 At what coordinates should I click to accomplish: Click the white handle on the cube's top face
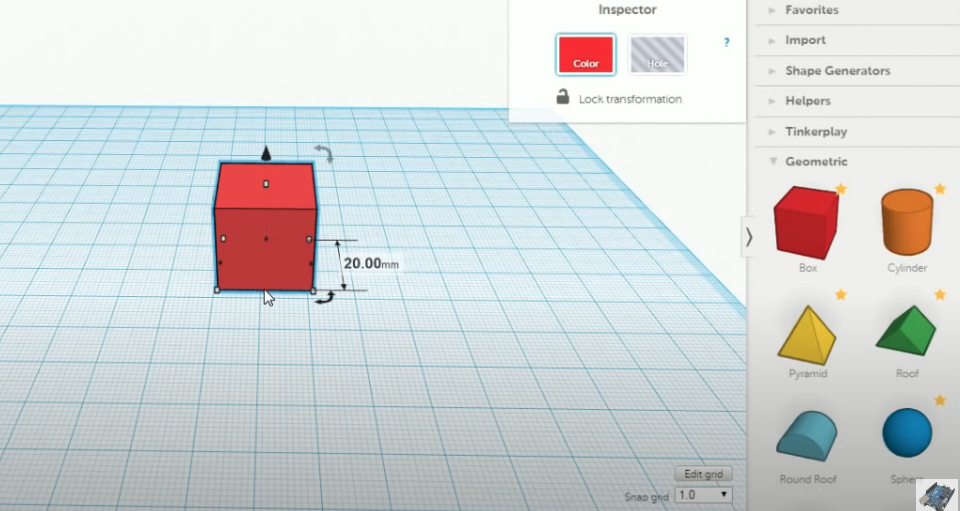[x=266, y=184]
